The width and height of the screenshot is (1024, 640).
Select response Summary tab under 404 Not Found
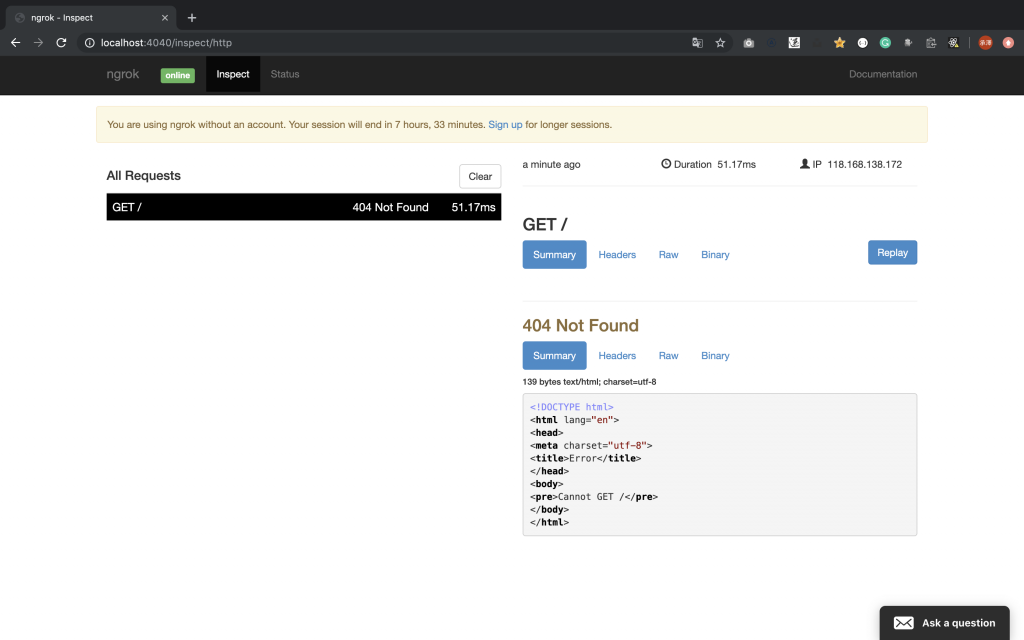point(554,355)
